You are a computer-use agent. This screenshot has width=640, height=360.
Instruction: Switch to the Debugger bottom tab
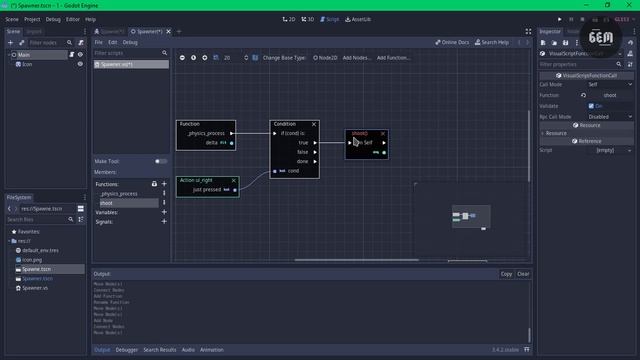[x=127, y=350]
